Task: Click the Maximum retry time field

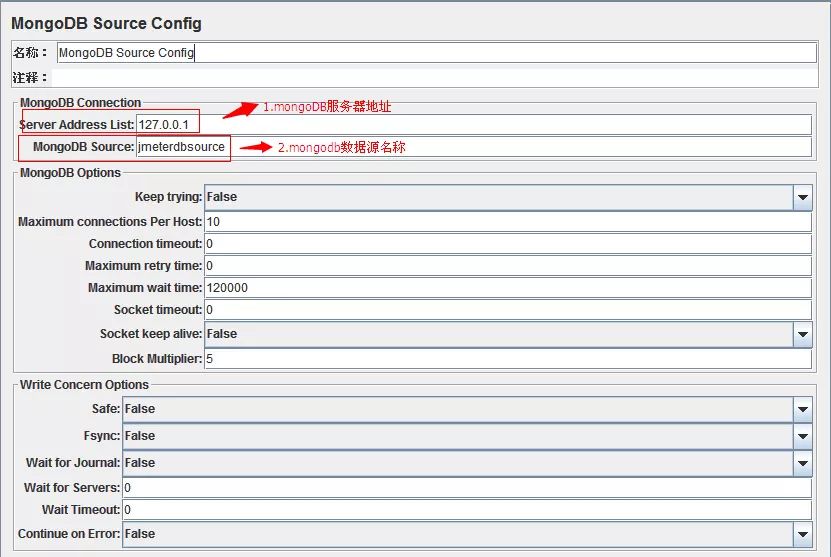Action: [x=508, y=266]
